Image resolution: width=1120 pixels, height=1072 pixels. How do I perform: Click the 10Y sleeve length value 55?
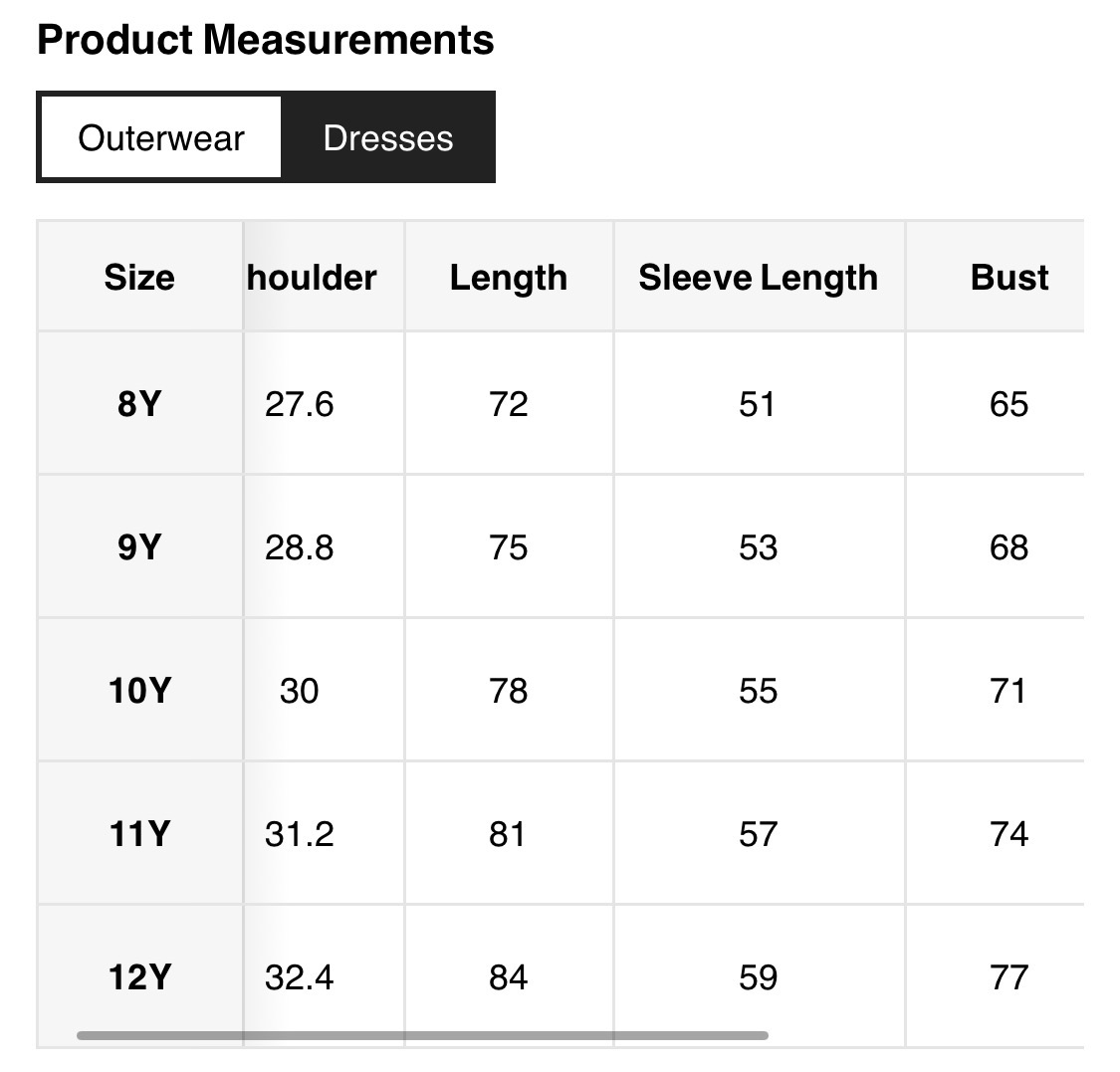pos(758,691)
